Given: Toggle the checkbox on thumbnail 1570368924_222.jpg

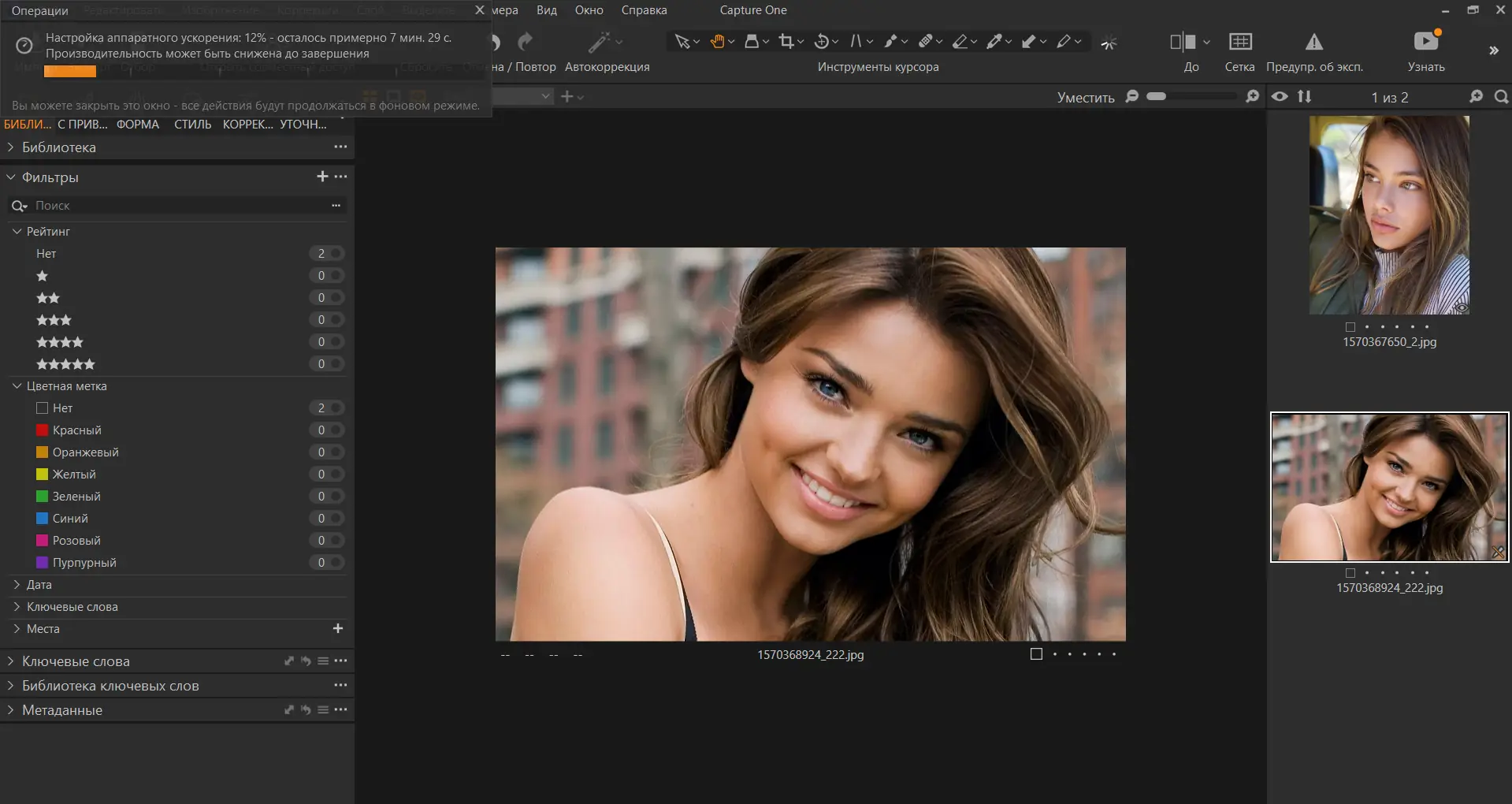Looking at the screenshot, I should click(x=1350, y=573).
